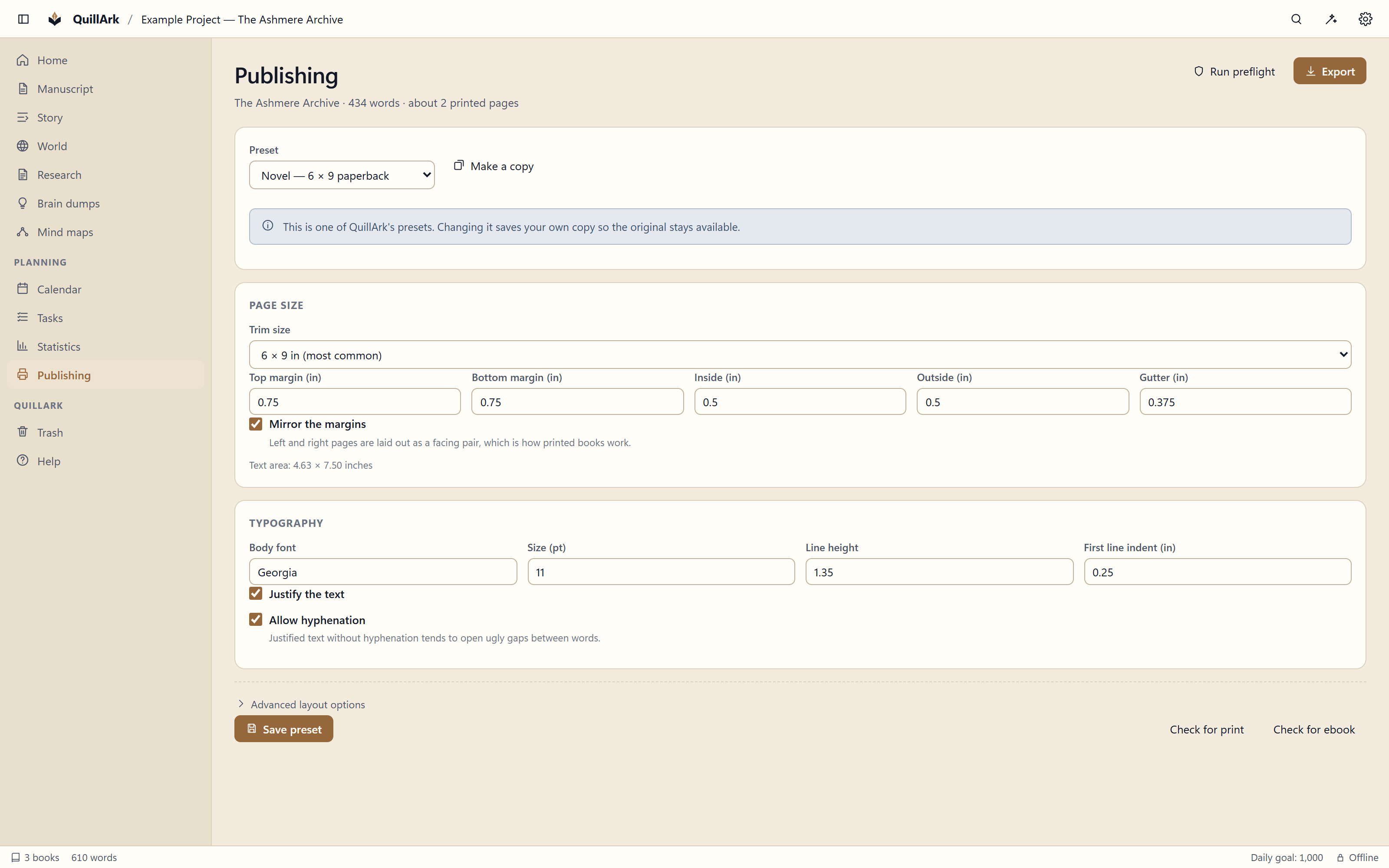
Task: Toggle the sidebar panel icon
Action: [x=23, y=19]
